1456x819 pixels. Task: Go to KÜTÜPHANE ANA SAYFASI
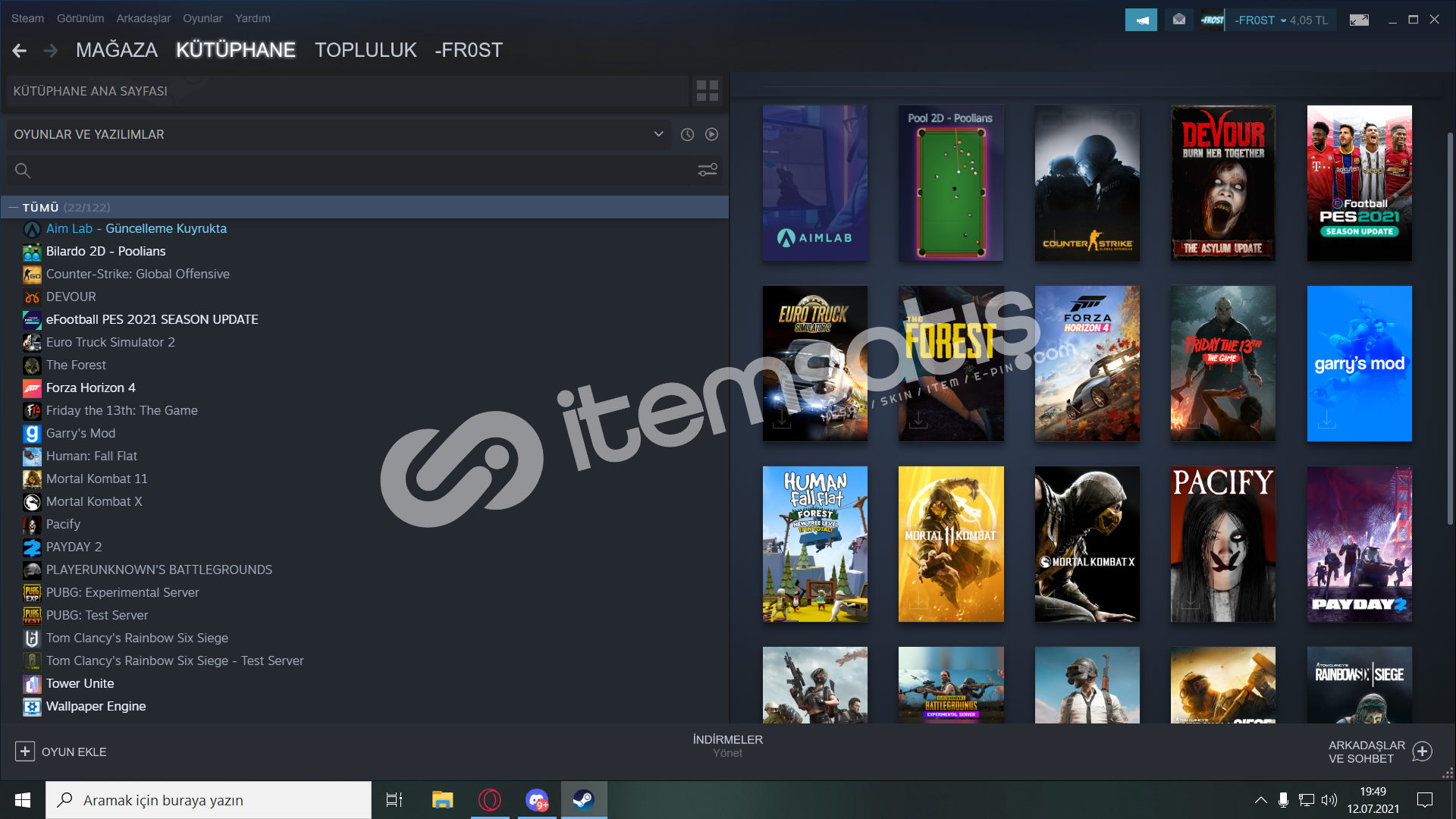347,91
